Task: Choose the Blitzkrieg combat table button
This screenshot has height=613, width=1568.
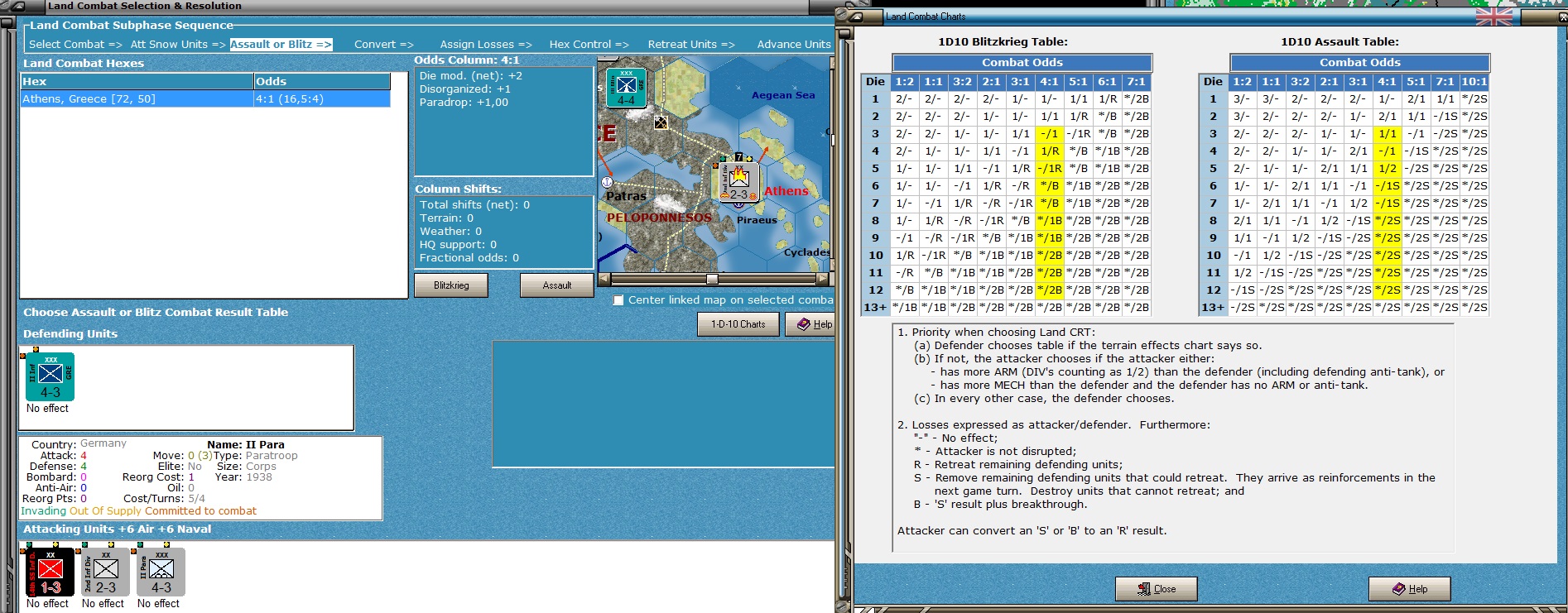Action: (x=451, y=285)
